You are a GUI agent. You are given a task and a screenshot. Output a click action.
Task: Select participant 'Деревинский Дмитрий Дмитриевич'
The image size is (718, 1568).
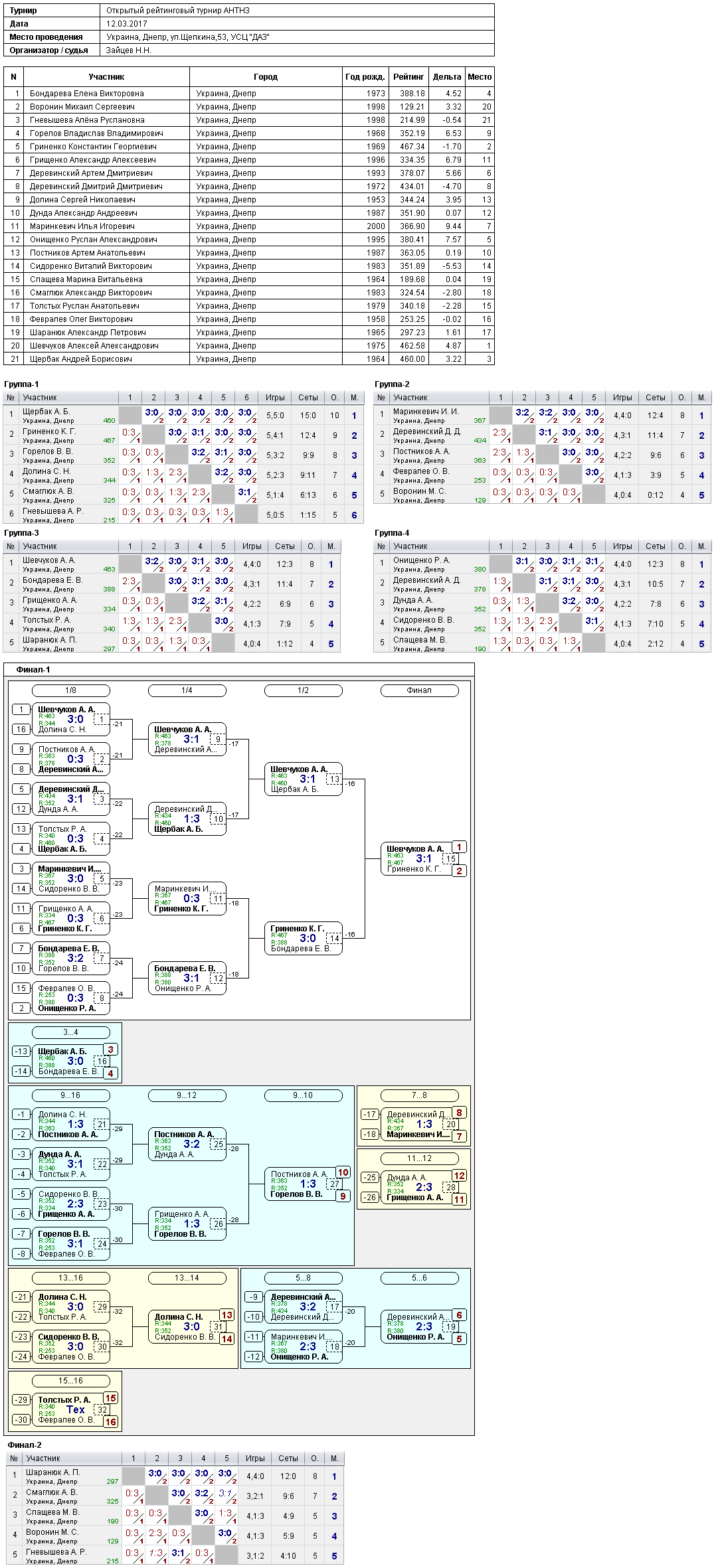point(96,187)
